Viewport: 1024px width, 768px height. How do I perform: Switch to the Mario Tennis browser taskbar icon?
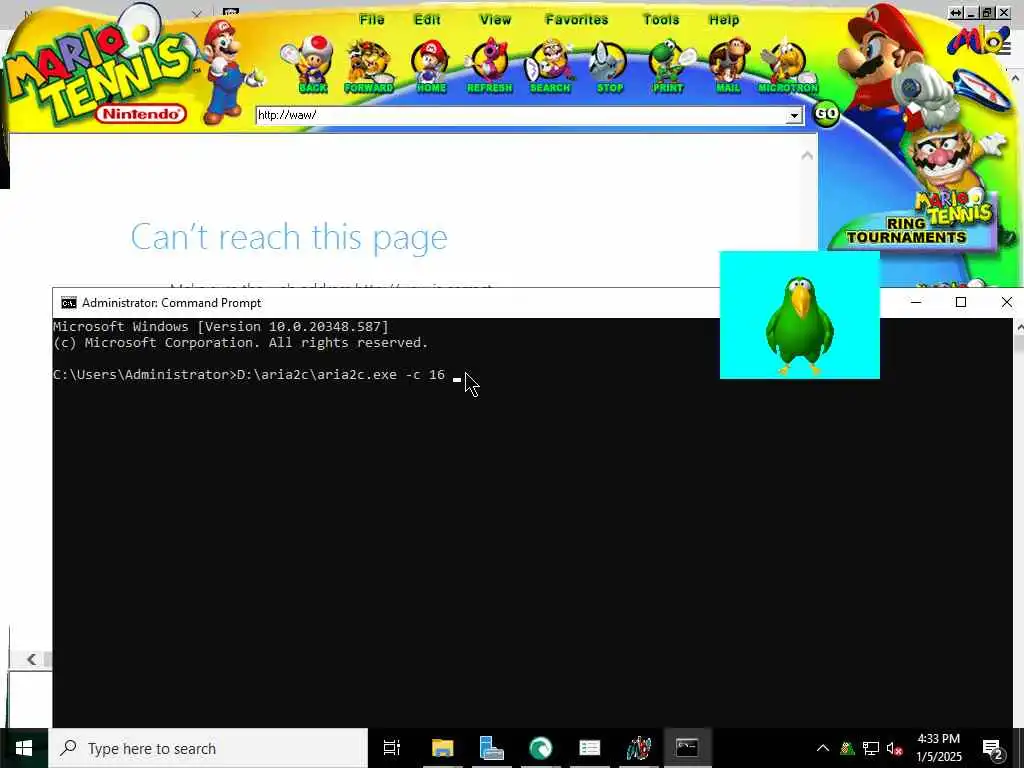pyautogui.click(x=639, y=748)
